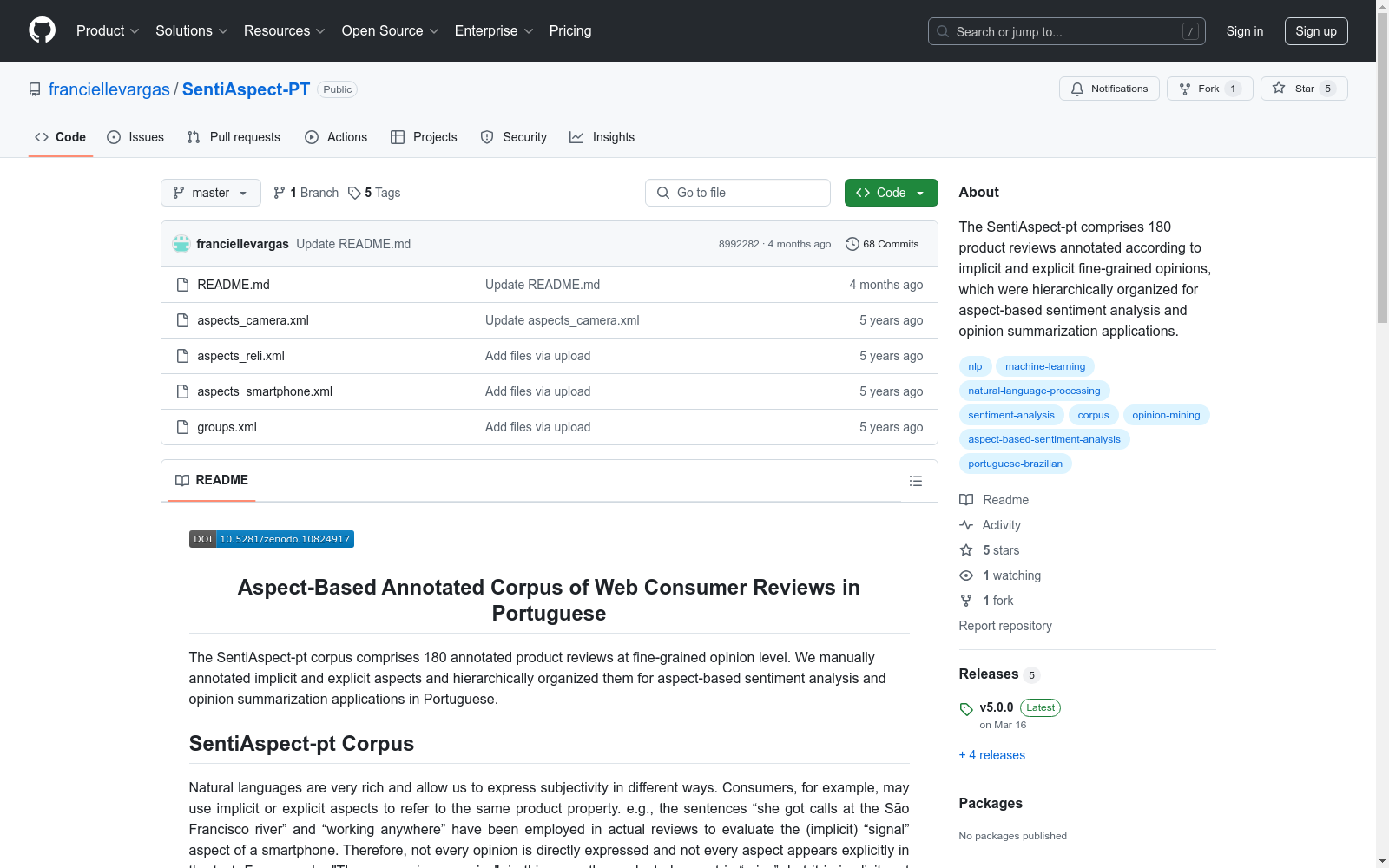The image size is (1389, 868).
Task: Open the + 4 releases link
Action: click(992, 755)
